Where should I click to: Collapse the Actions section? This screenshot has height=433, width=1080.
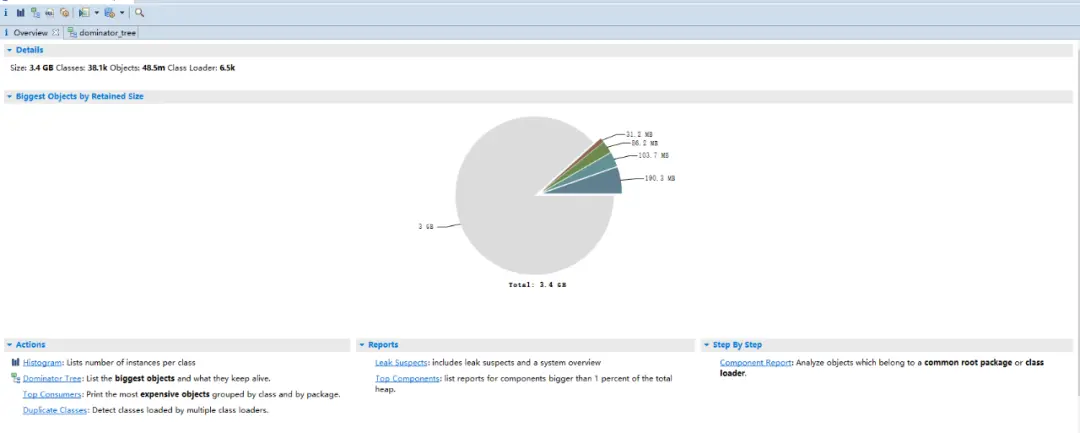click(x=9, y=345)
